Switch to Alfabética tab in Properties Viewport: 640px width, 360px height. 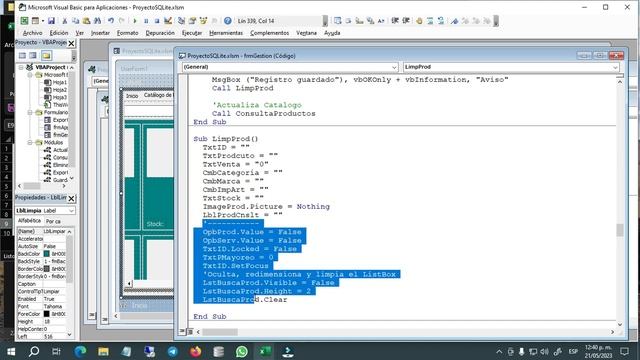[29, 221]
